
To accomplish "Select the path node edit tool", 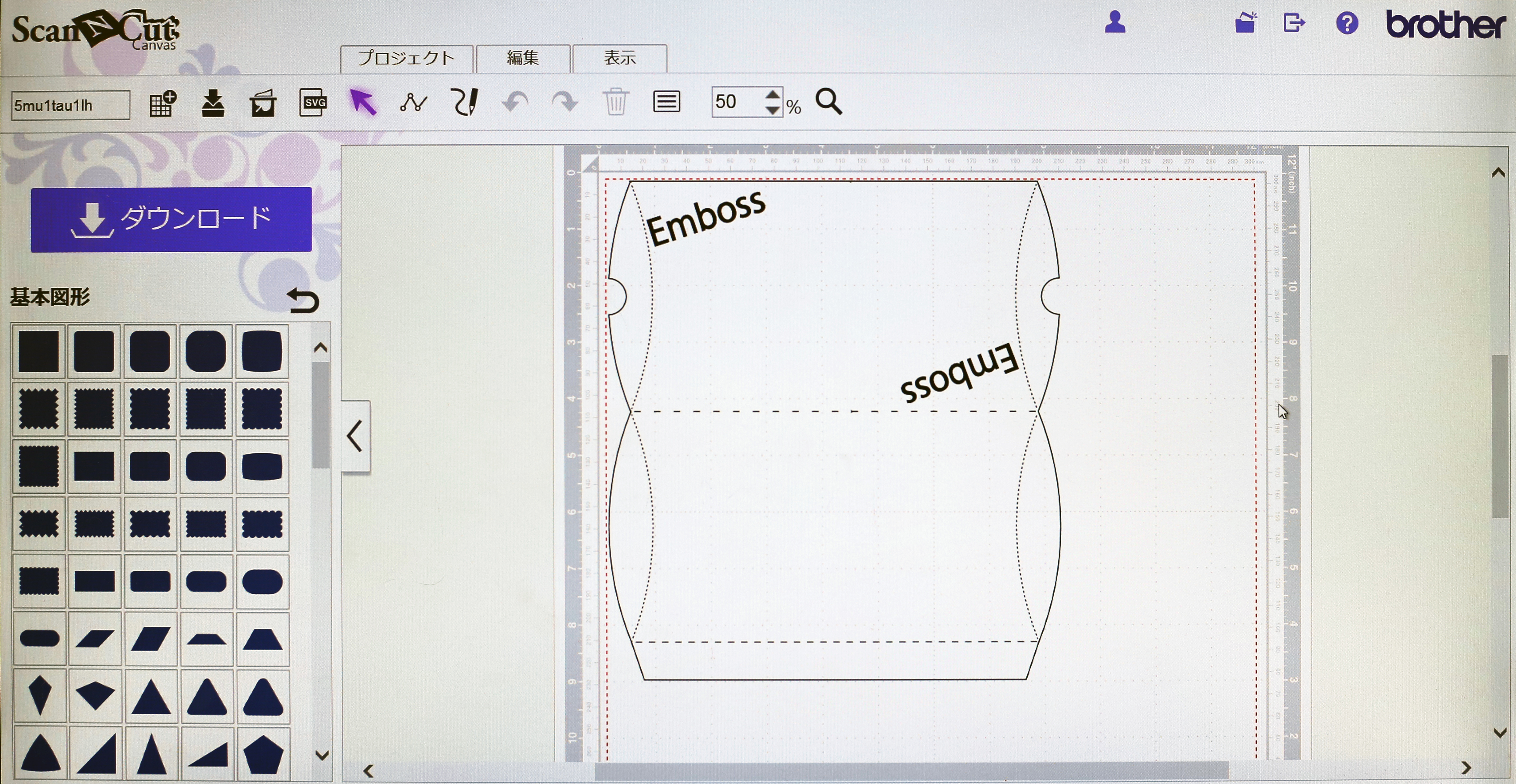I will click(413, 103).
